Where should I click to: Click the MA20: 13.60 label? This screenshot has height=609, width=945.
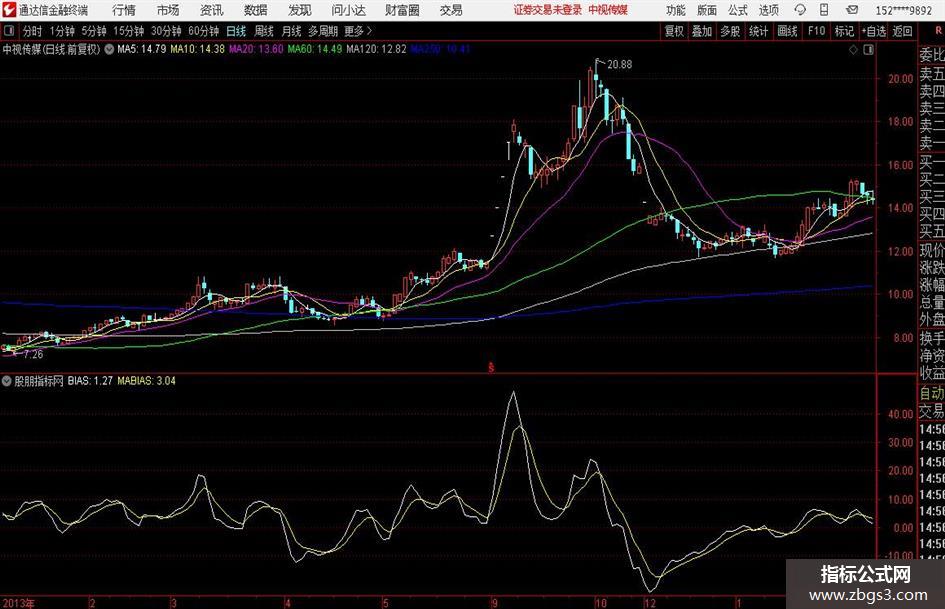point(256,49)
